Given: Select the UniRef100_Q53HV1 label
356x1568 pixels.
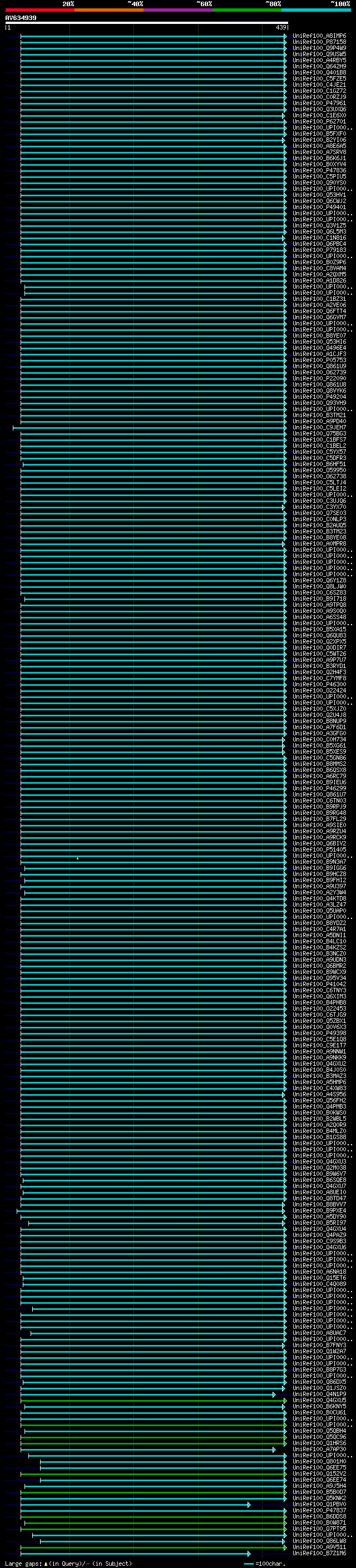Looking at the screenshot, I should pyautogui.click(x=319, y=195).
